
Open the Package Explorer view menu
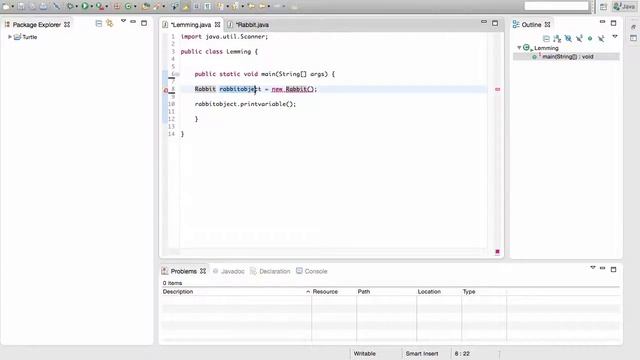click(x=123, y=21)
